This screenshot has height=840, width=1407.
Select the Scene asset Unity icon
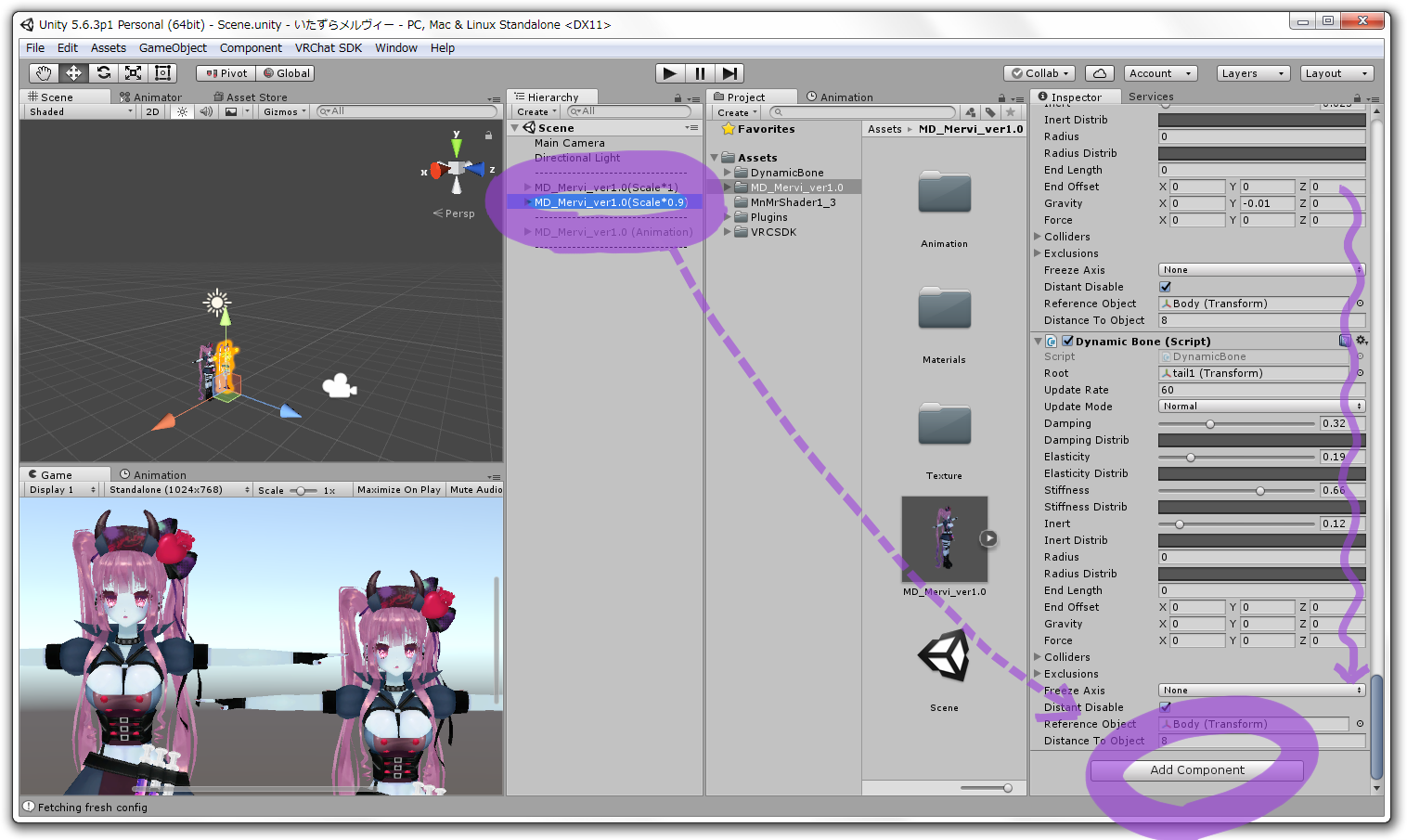[944, 655]
